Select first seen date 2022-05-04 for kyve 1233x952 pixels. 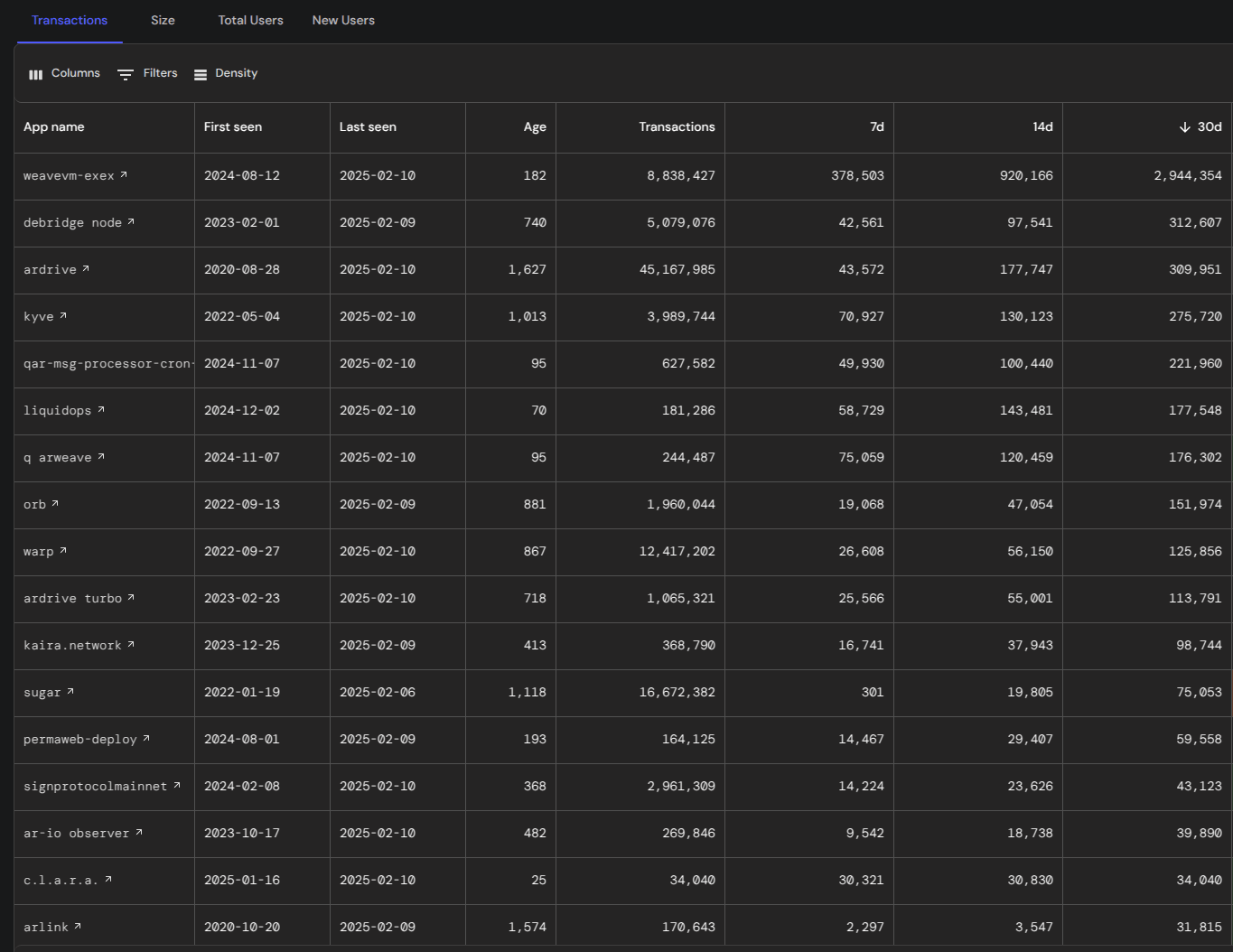coord(242,316)
